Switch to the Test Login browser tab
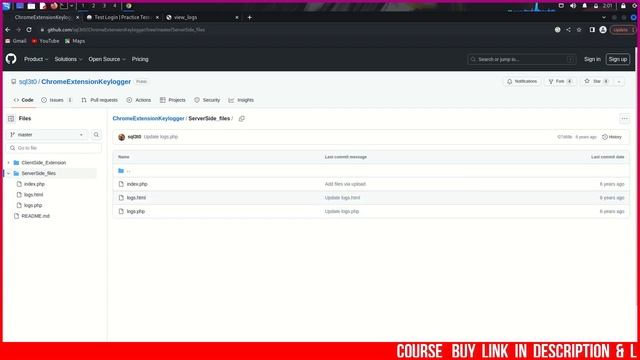The image size is (640, 360). point(122,18)
